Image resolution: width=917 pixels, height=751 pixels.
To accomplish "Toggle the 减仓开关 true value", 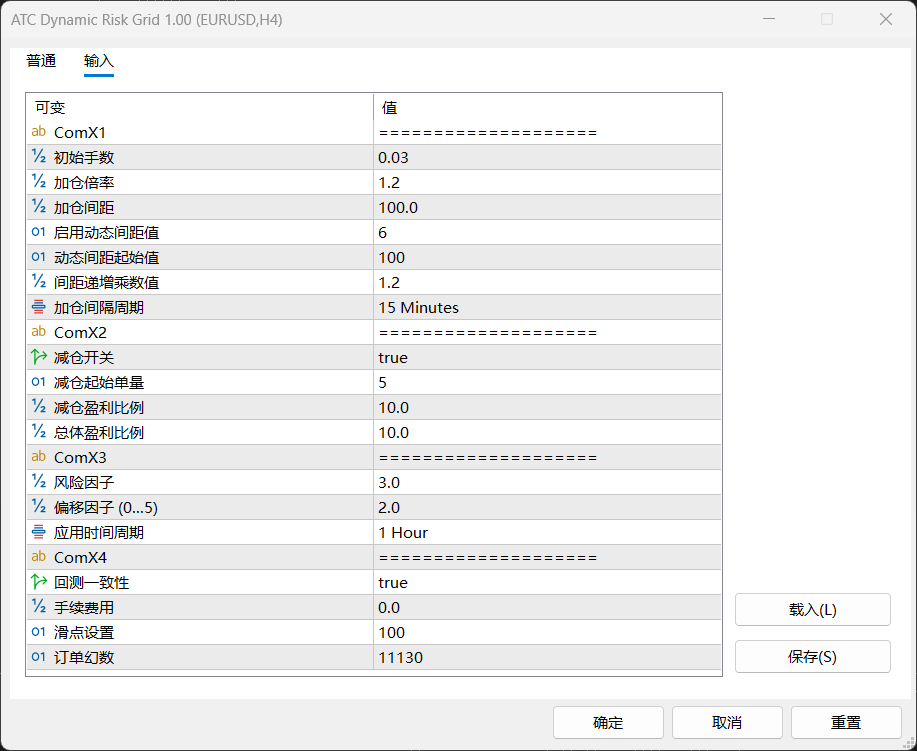I will click(x=547, y=357).
